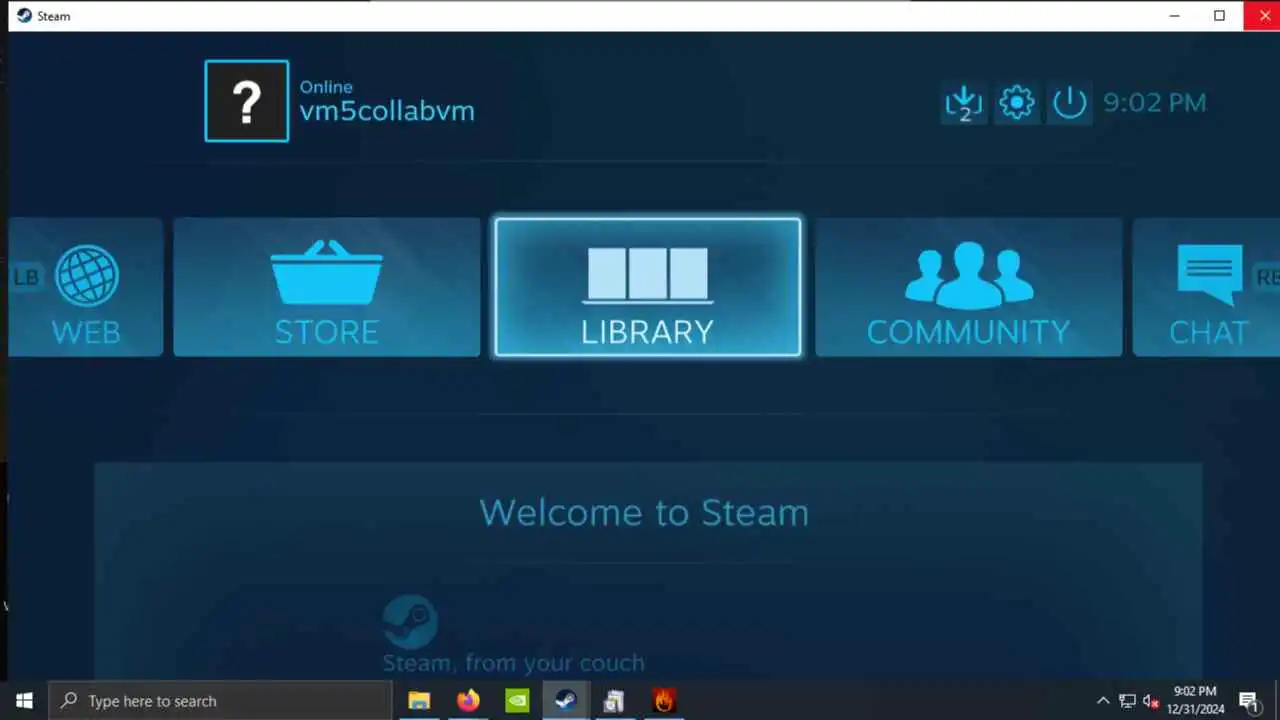Click the Steam icon in title bar
Image resolution: width=1280 pixels, height=720 pixels.
point(24,16)
